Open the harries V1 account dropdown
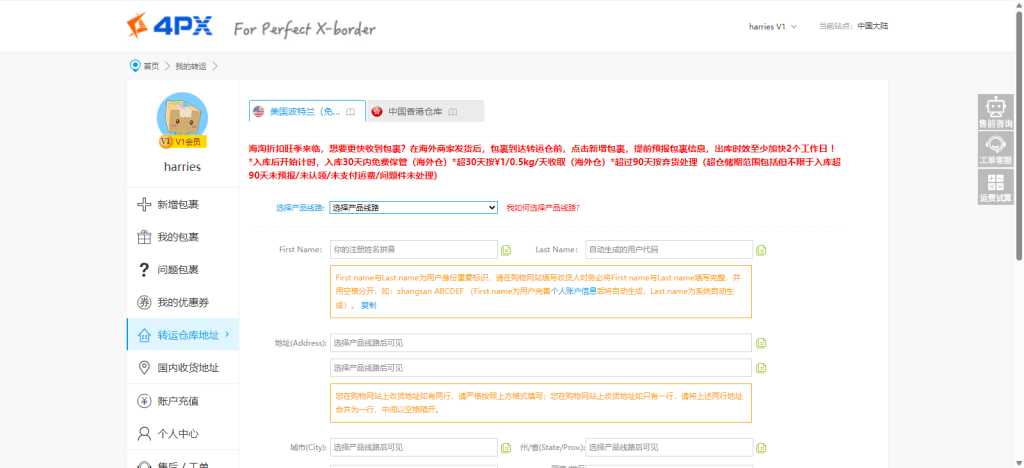The width and height of the screenshot is (1024, 468). [772, 26]
